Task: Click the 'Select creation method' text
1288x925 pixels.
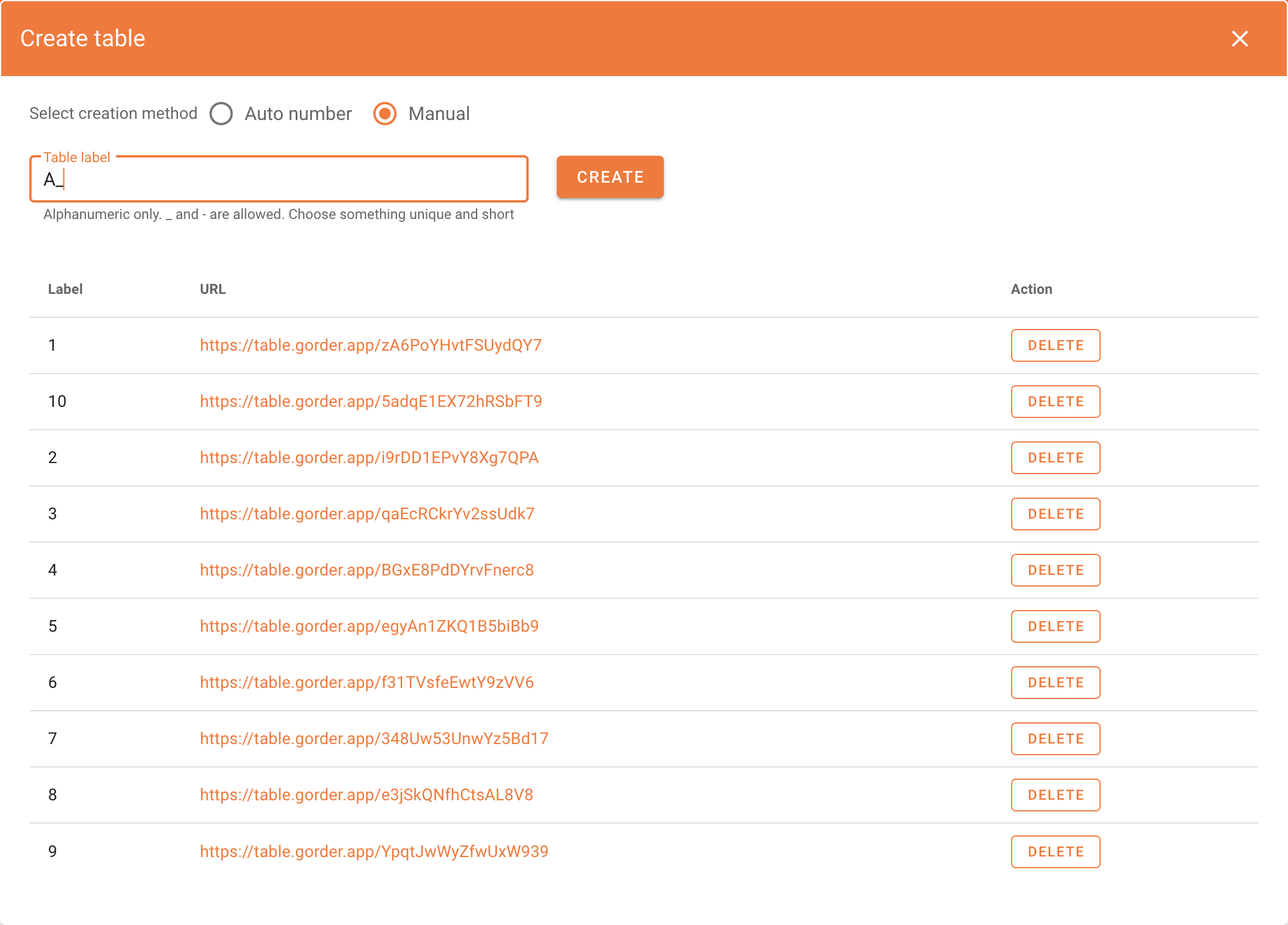Action: pyautogui.click(x=113, y=114)
